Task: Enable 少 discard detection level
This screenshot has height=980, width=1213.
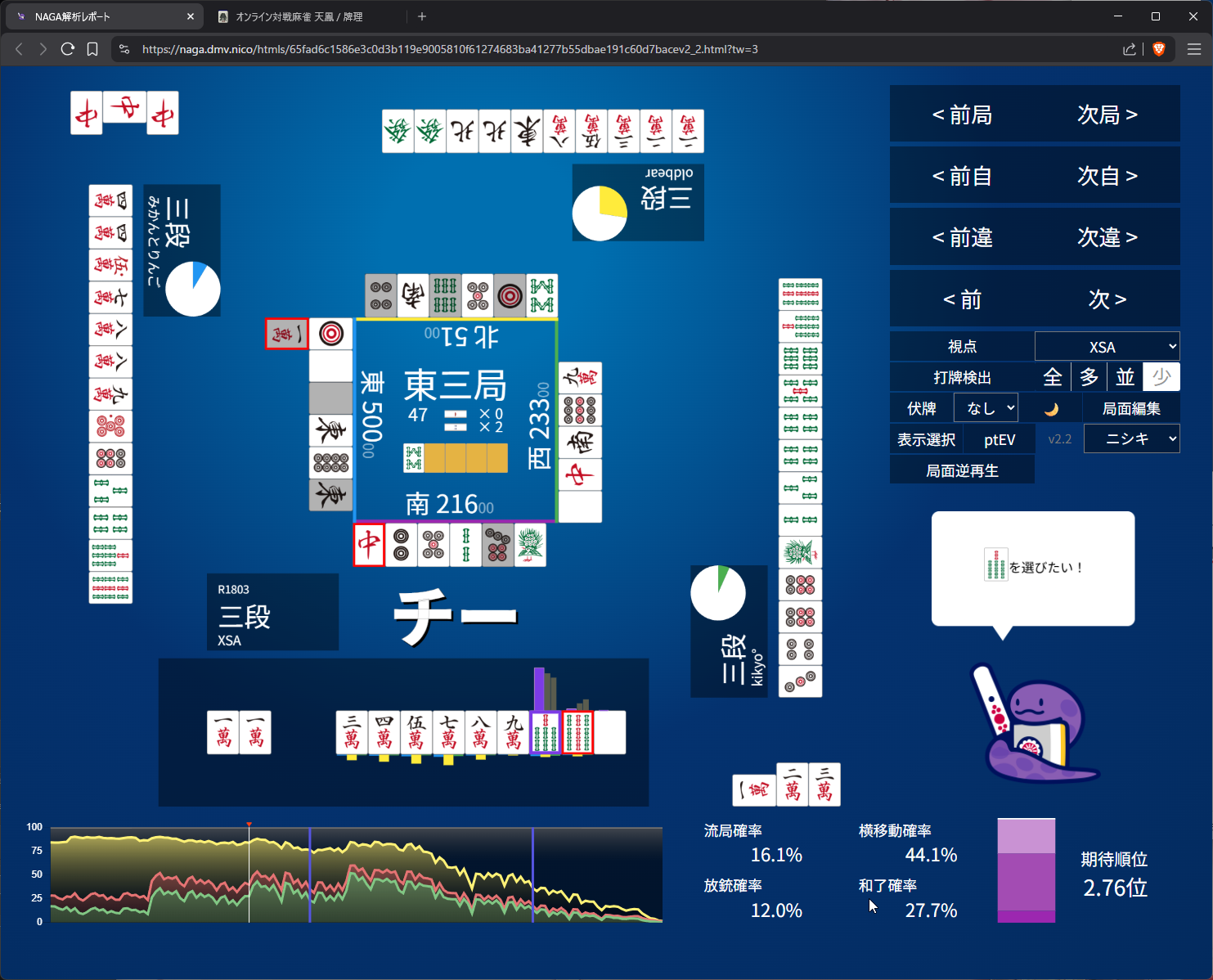Action: tap(1161, 377)
